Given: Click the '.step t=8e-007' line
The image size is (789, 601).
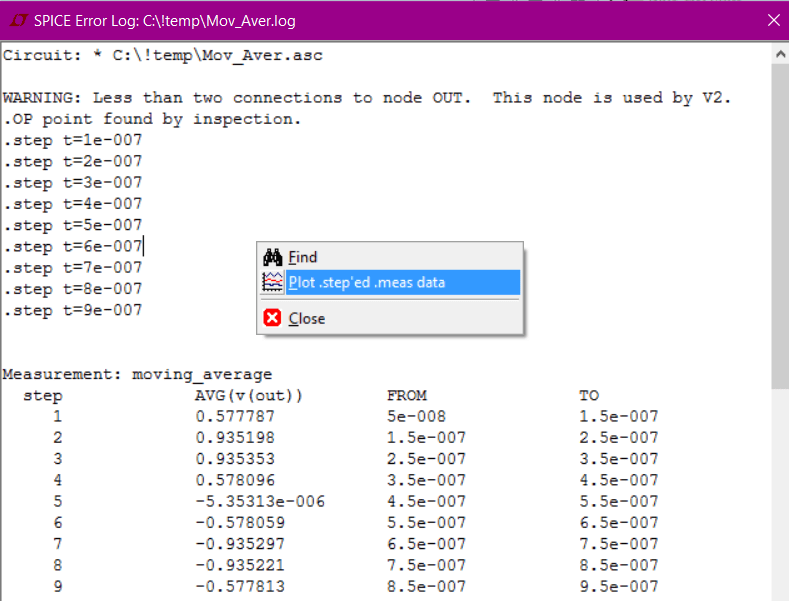Looking at the screenshot, I should [73, 289].
